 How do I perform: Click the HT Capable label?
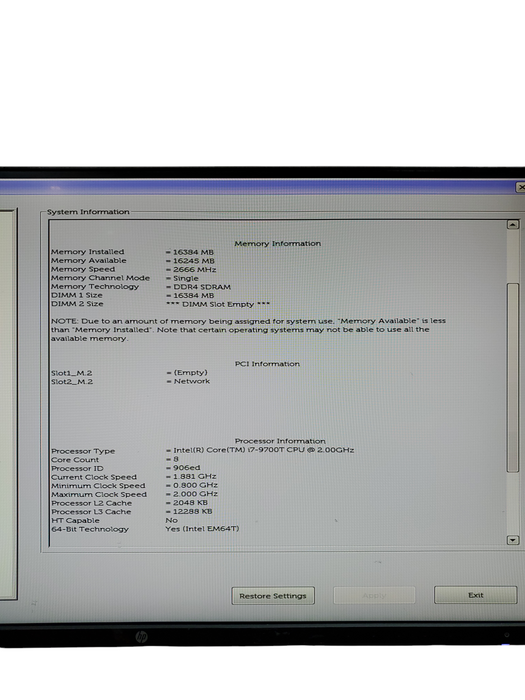[75, 521]
